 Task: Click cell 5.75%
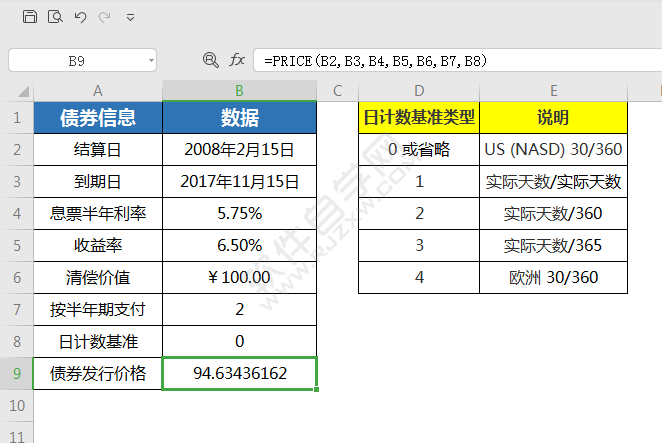pos(239,214)
